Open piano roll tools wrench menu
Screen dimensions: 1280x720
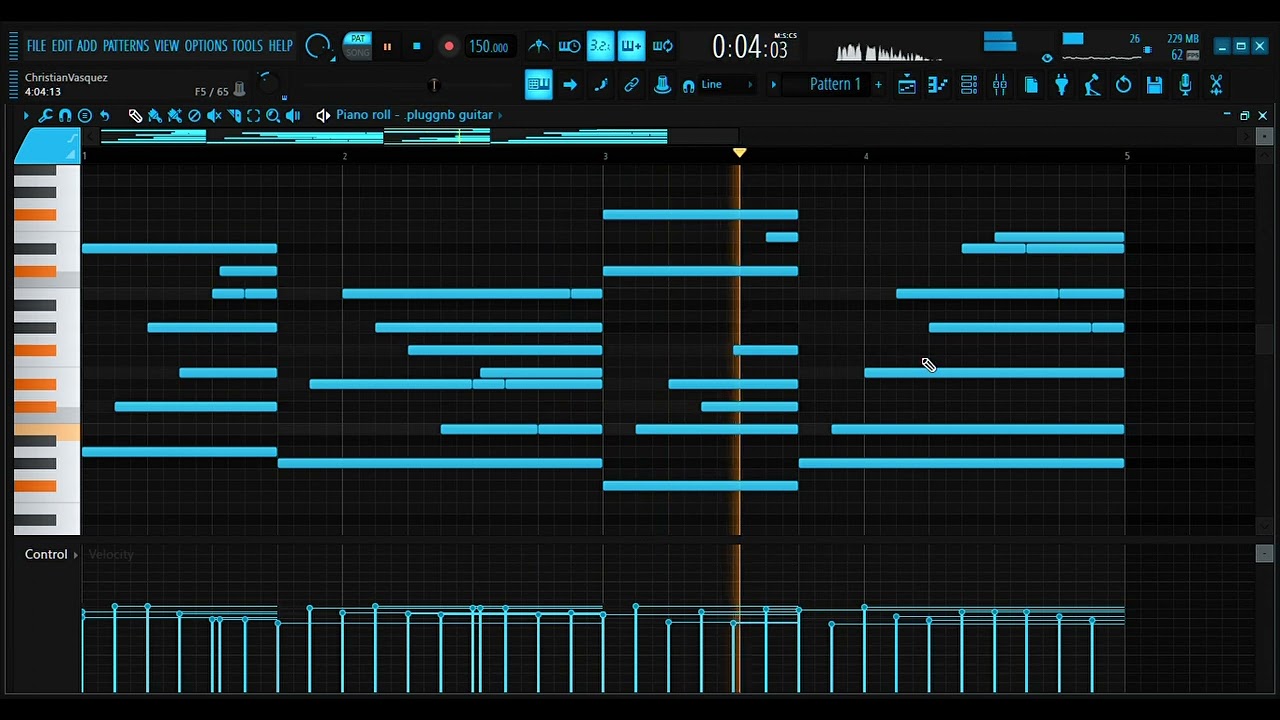pos(45,116)
